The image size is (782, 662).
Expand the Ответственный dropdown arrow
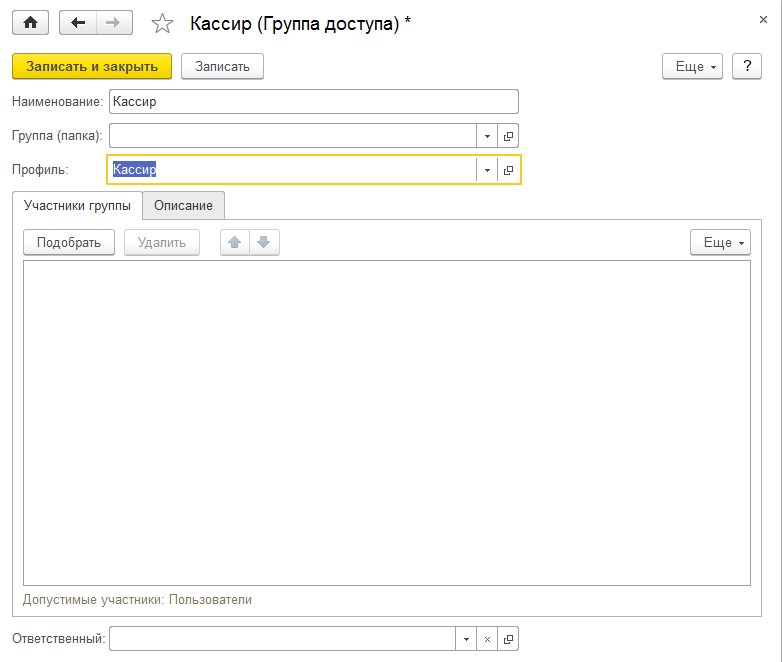(466, 639)
